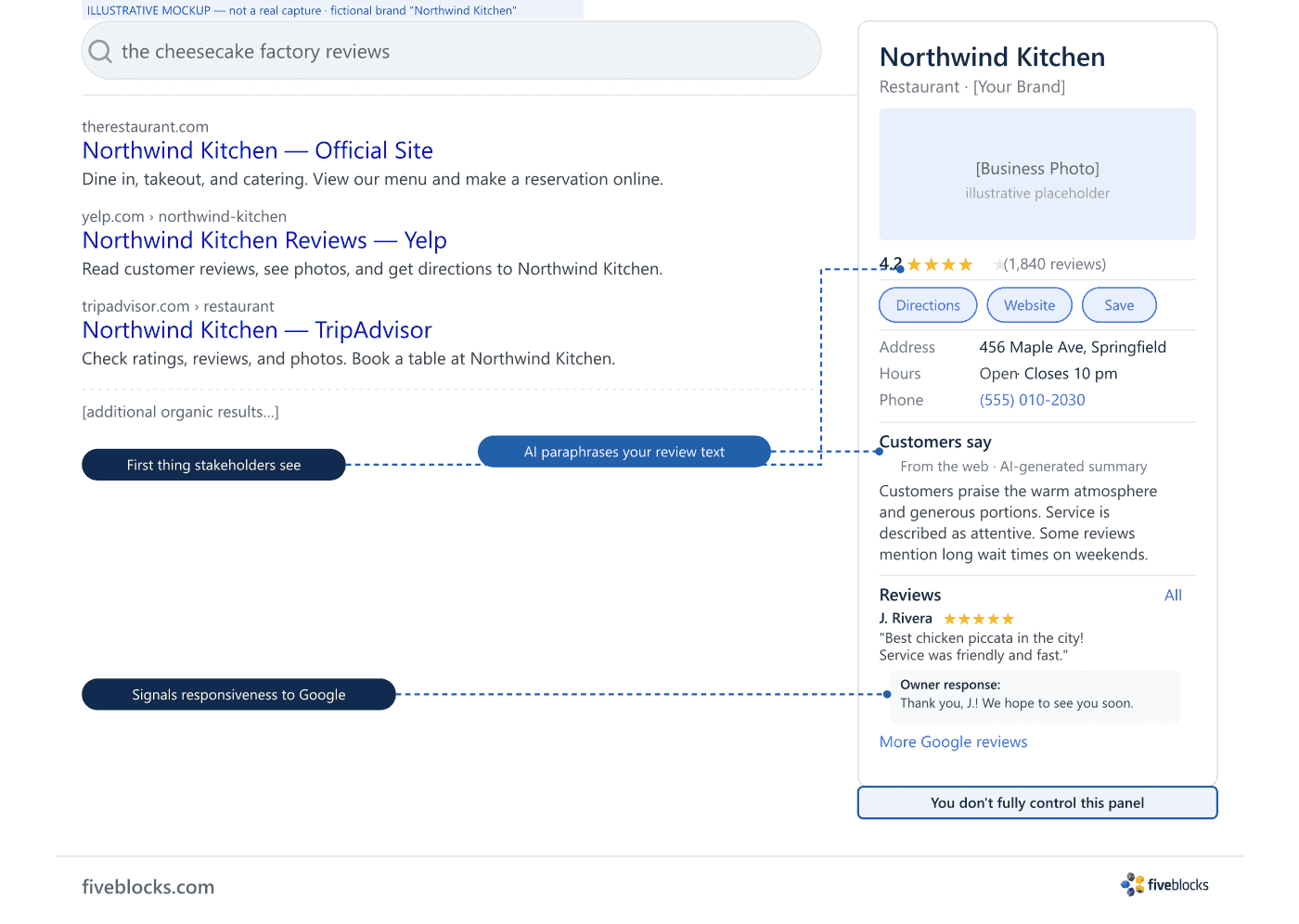Call the phone number (555) 010-2030
The width and height of the screenshot is (1299, 924).
point(1032,400)
